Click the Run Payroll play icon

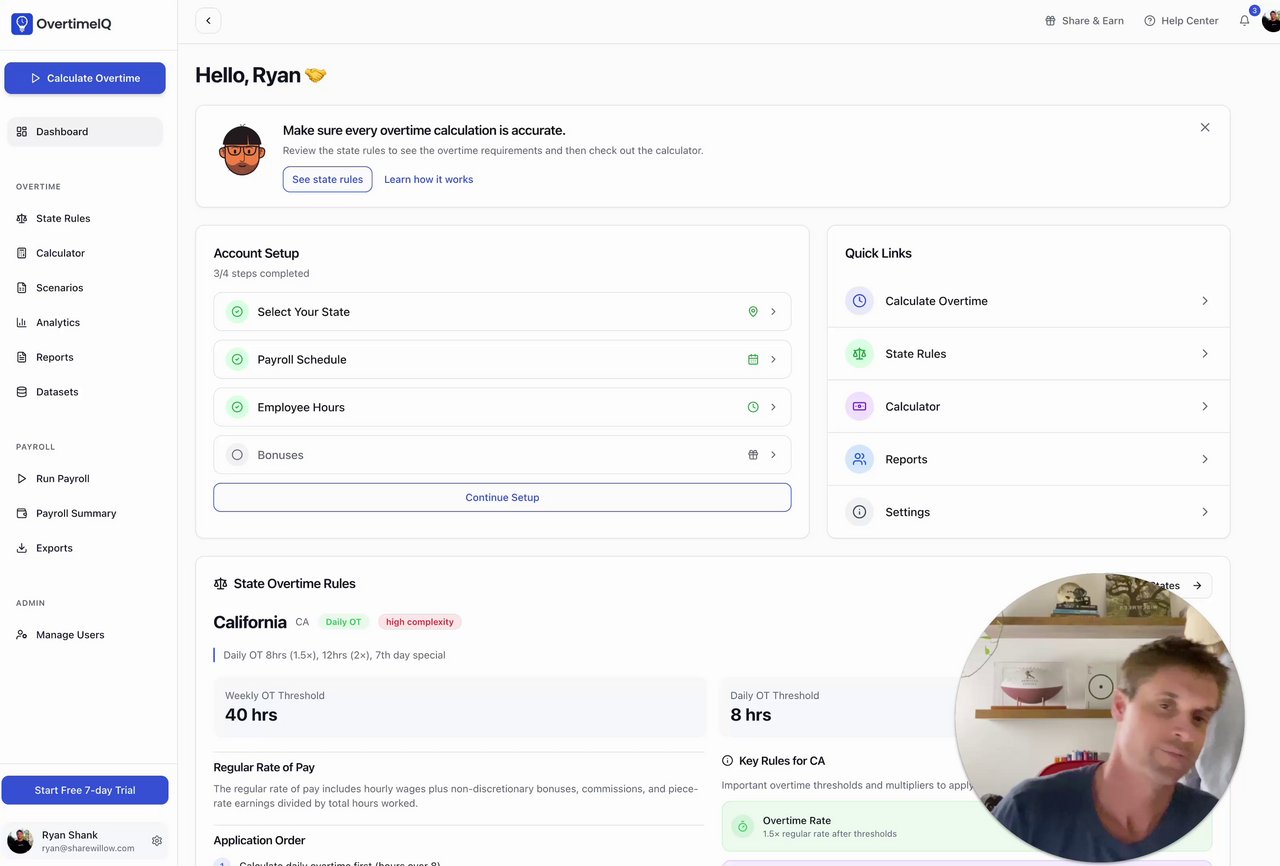point(22,479)
